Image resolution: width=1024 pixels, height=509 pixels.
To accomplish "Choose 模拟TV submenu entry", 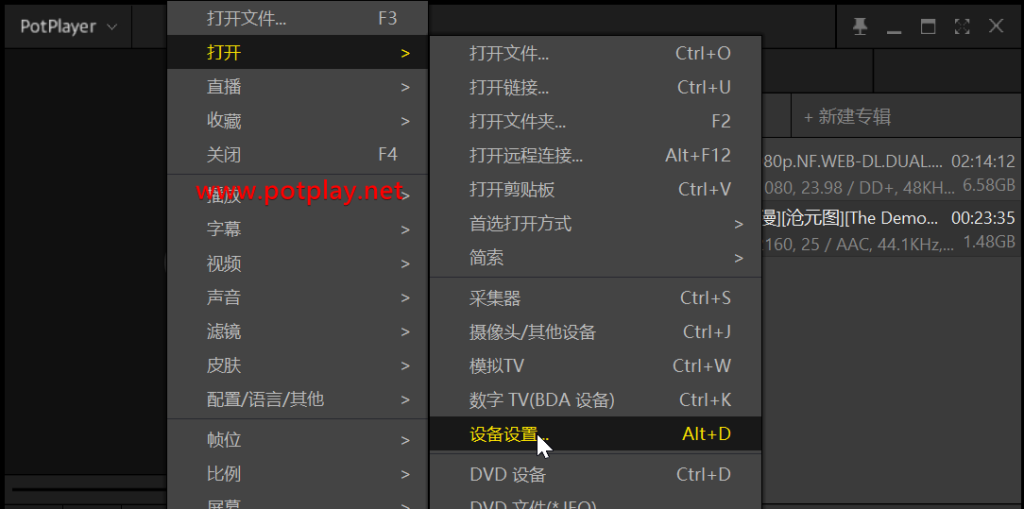I will click(596, 366).
